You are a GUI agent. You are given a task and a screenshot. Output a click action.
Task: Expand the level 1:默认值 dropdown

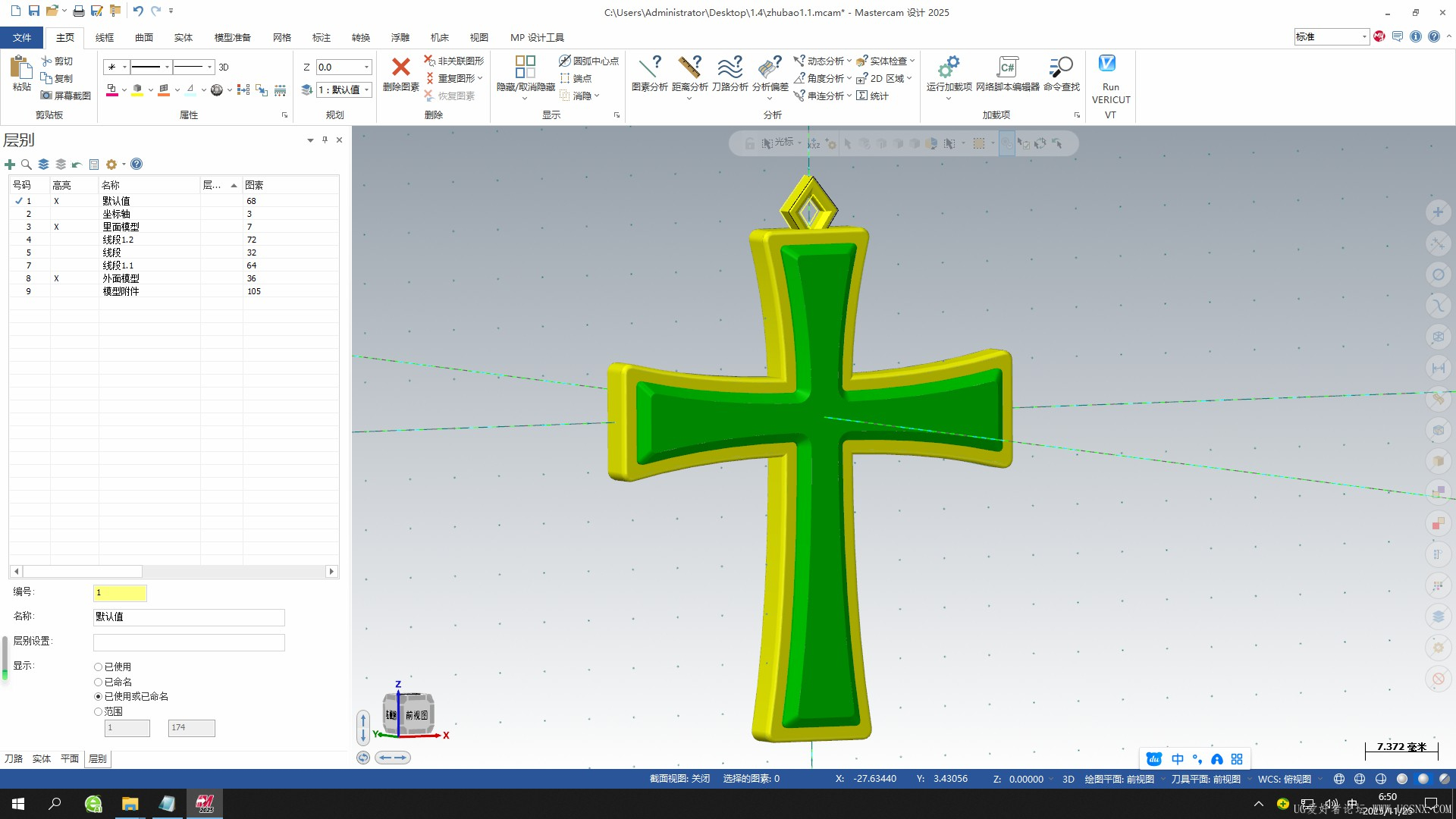point(367,90)
